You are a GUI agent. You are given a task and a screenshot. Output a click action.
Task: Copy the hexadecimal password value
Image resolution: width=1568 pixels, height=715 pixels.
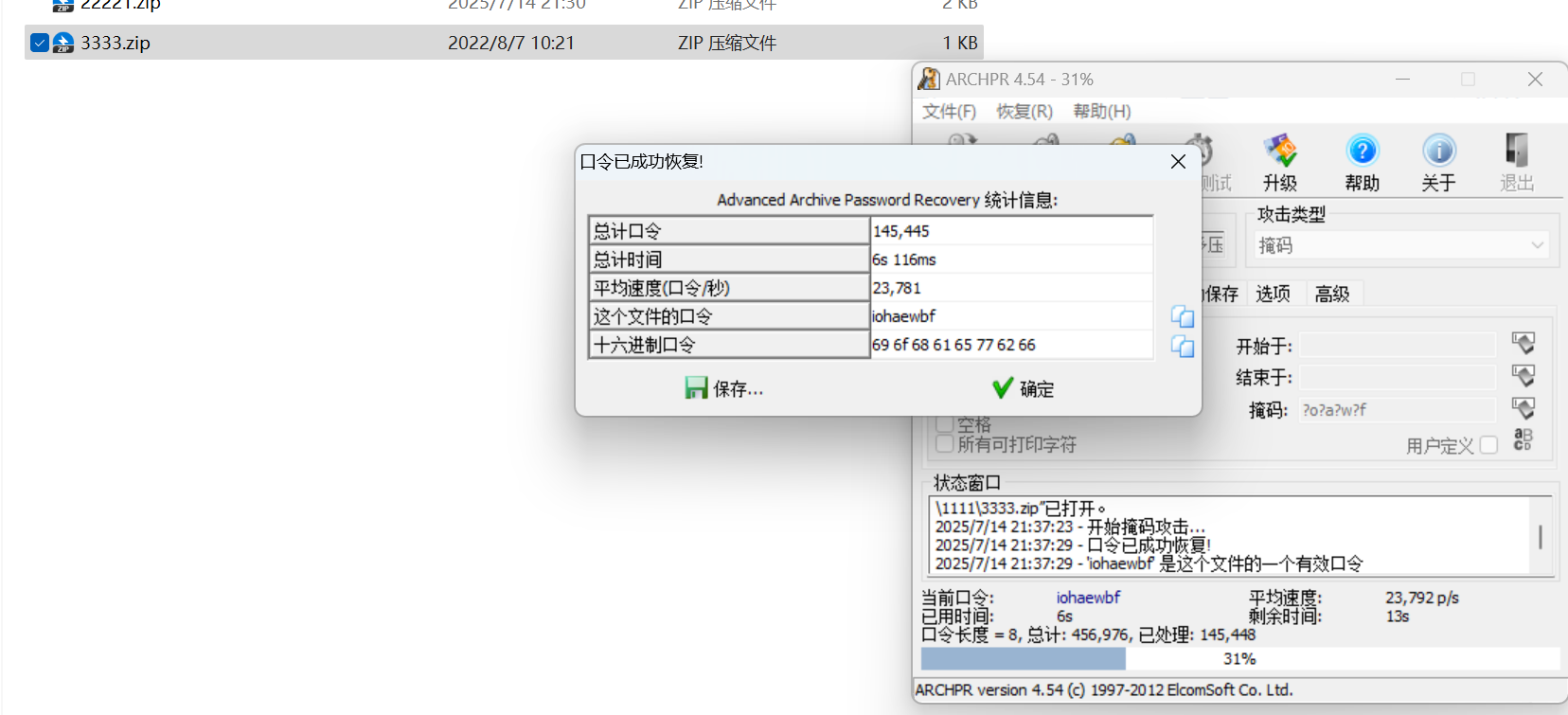pos(1183,346)
